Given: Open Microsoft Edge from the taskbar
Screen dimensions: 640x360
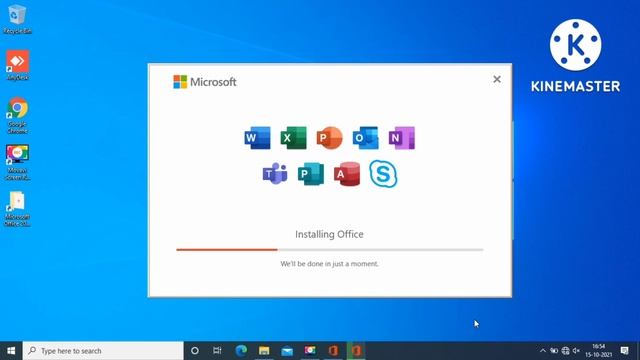Looking at the screenshot, I should (241, 351).
